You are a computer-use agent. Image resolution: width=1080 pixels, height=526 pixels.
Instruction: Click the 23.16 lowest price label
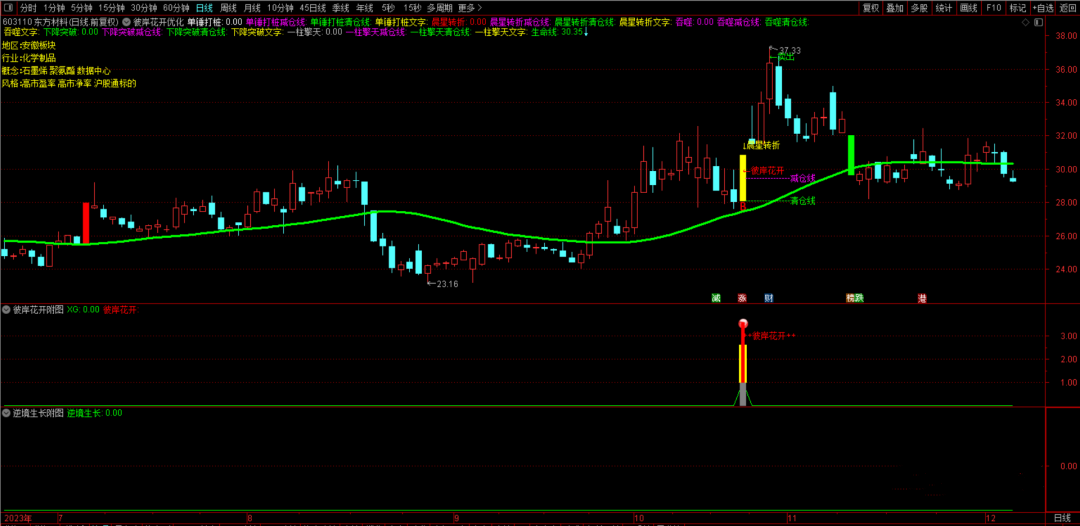(x=446, y=284)
